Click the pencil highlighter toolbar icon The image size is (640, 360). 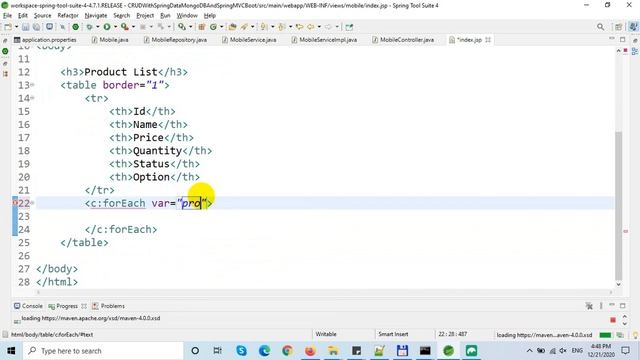point(244,27)
